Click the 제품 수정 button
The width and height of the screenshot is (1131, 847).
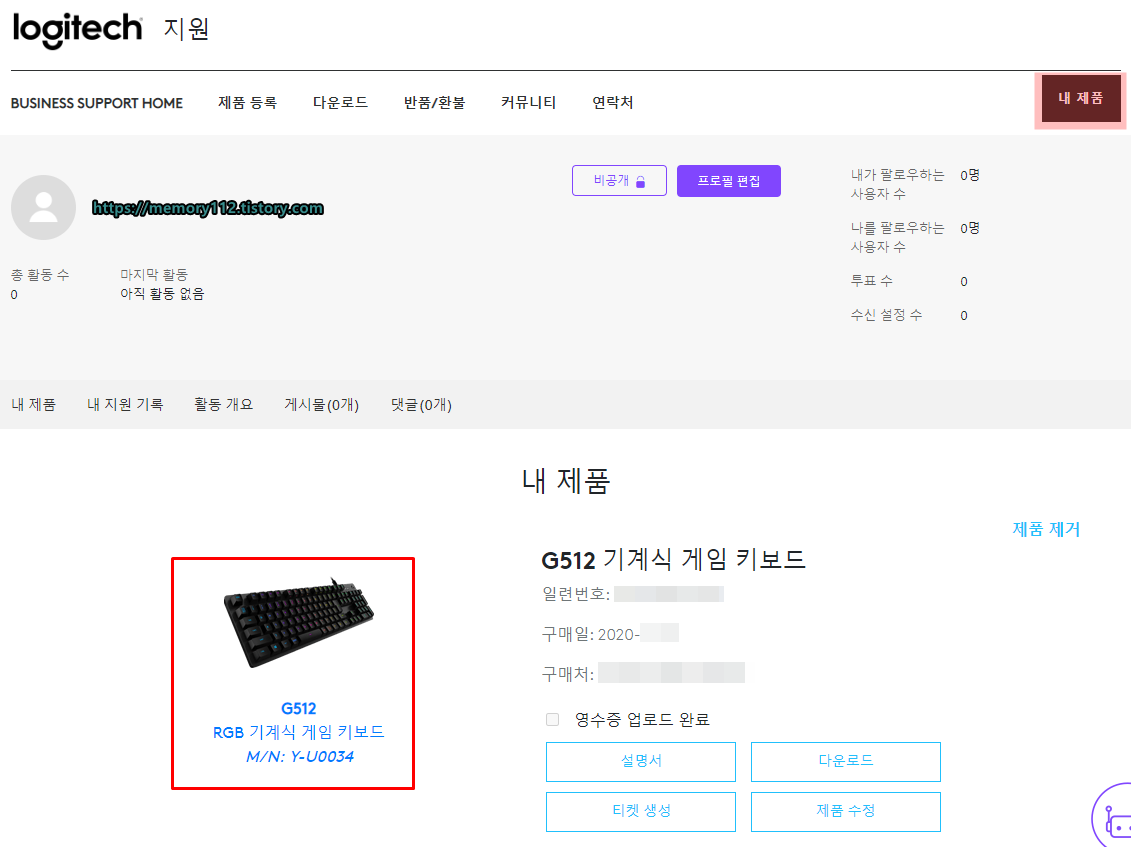tap(845, 811)
